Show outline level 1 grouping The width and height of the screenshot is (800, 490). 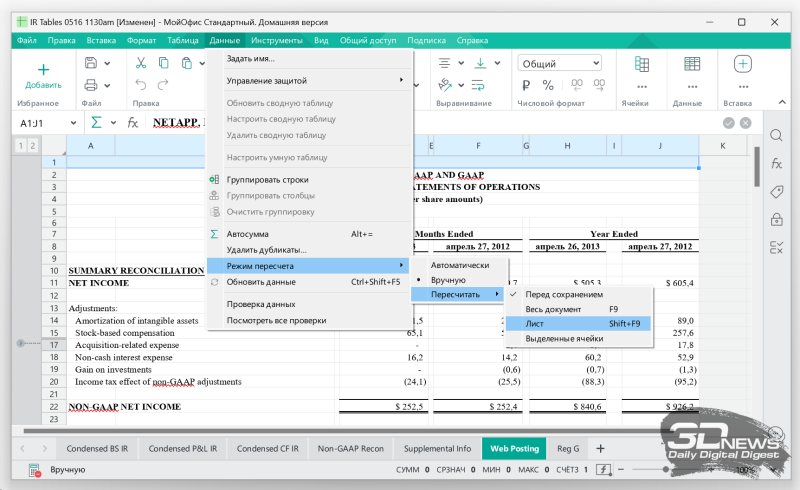(21, 145)
